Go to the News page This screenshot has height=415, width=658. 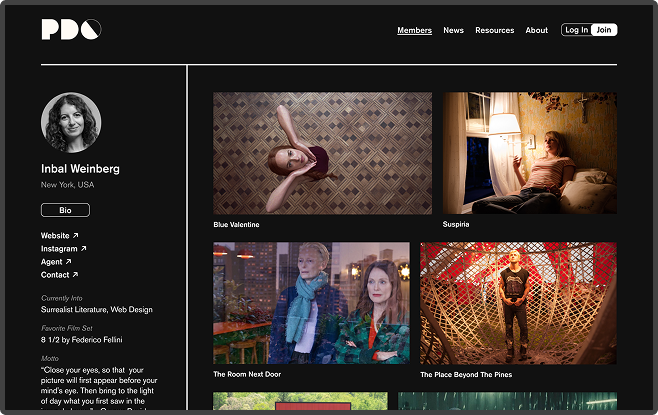(x=453, y=30)
